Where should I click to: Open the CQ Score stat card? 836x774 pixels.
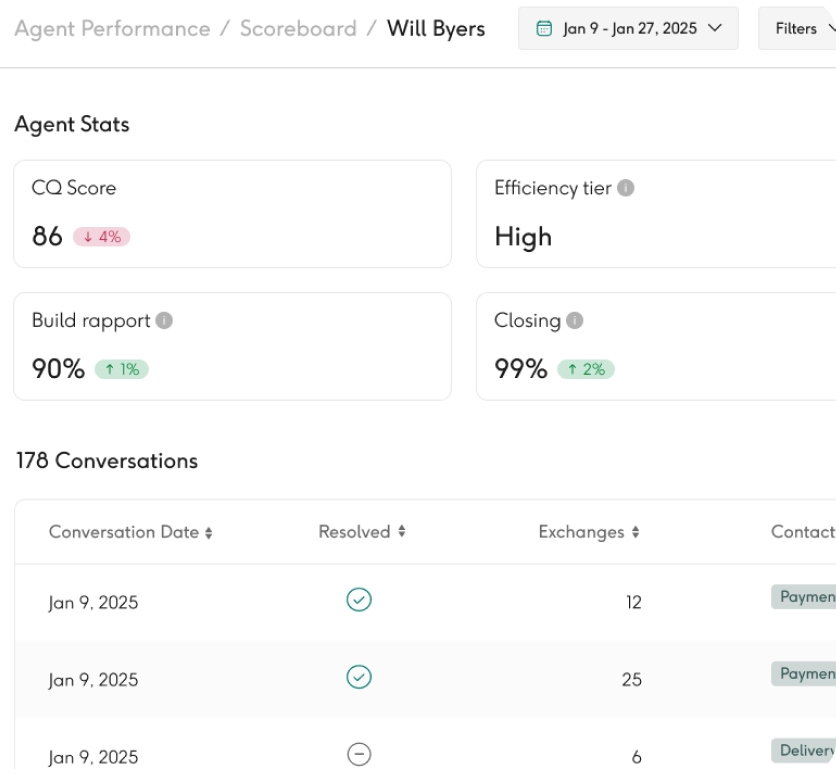pyautogui.click(x=232, y=213)
